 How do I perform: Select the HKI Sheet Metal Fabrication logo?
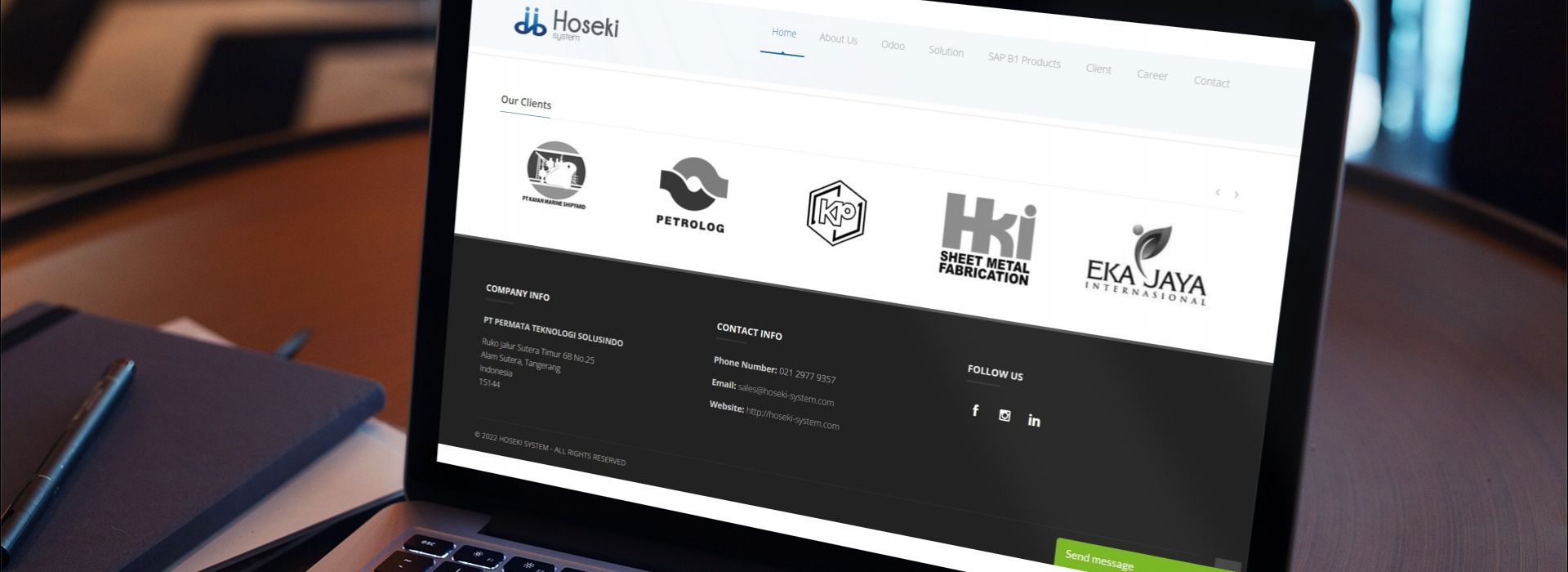(988, 239)
